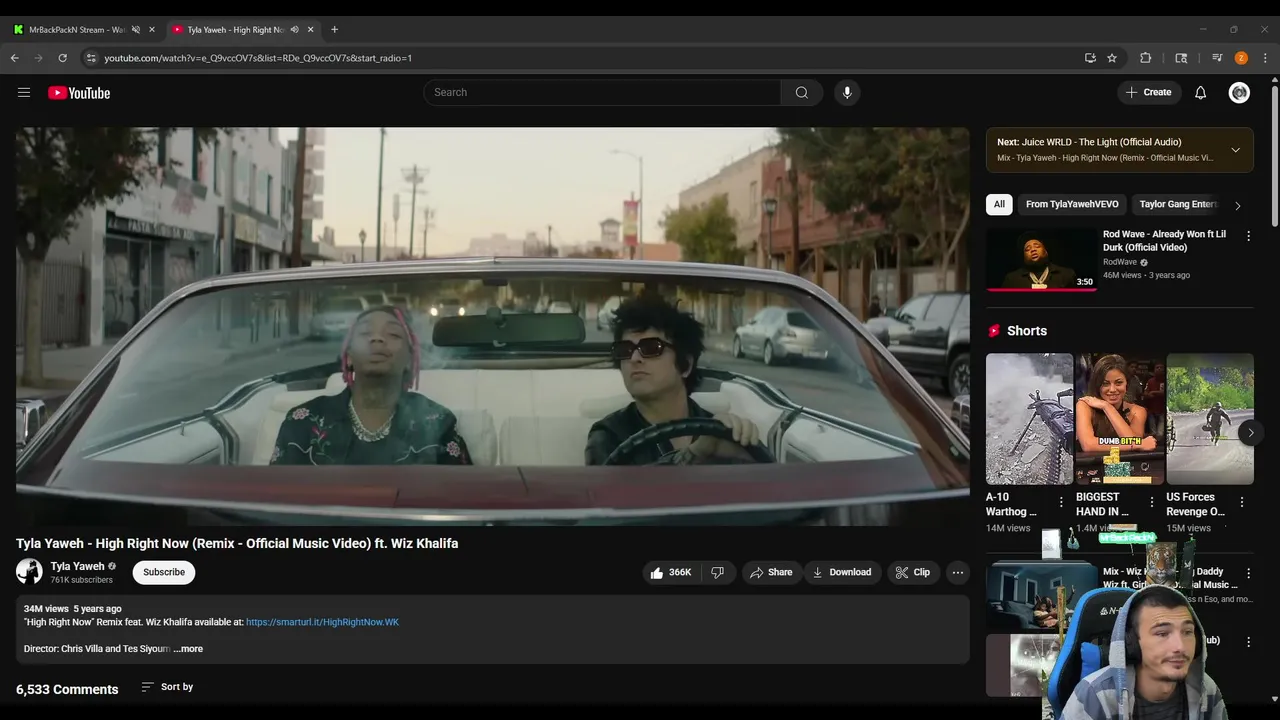1280x720 pixels.
Task: Subscribe to Tyla Yaweh channel
Action: (x=164, y=573)
